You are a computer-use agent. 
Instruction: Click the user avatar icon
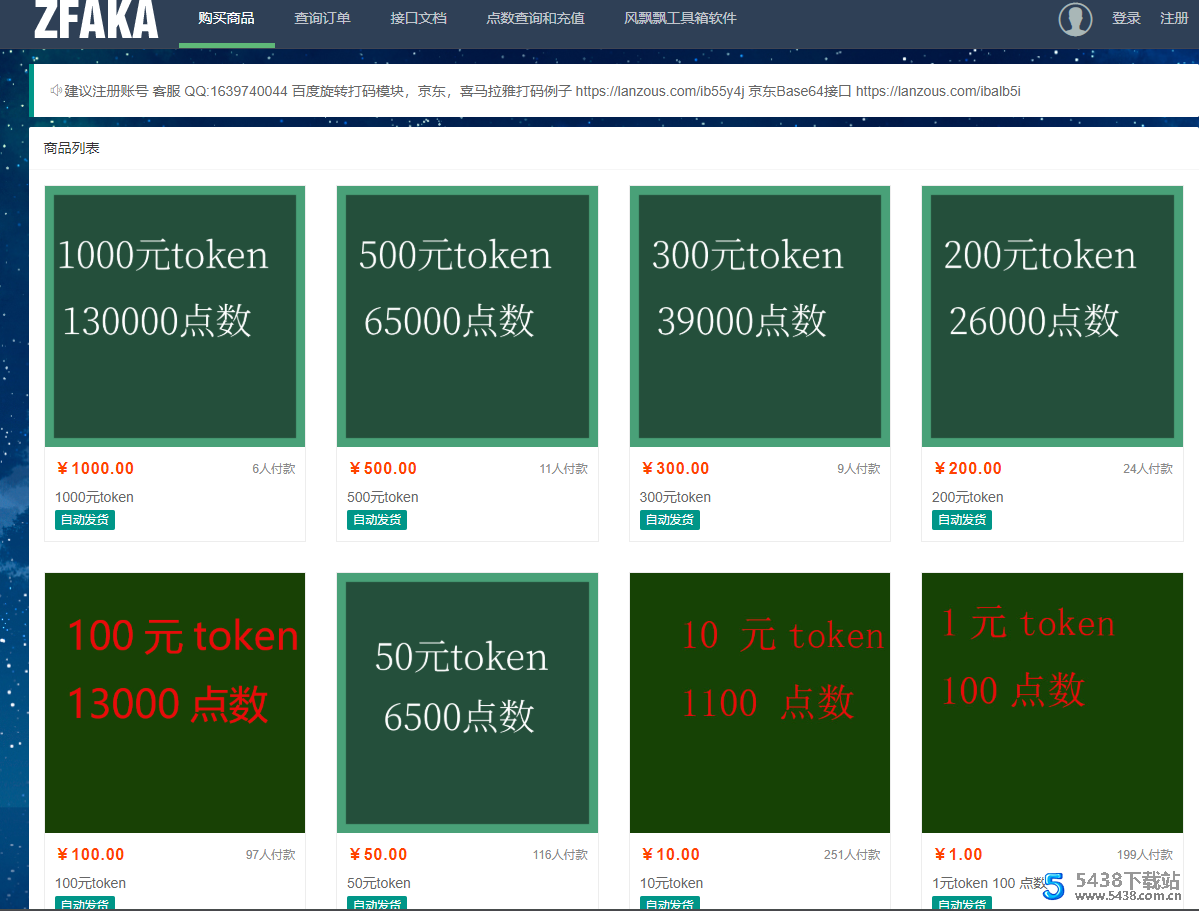point(1074,19)
